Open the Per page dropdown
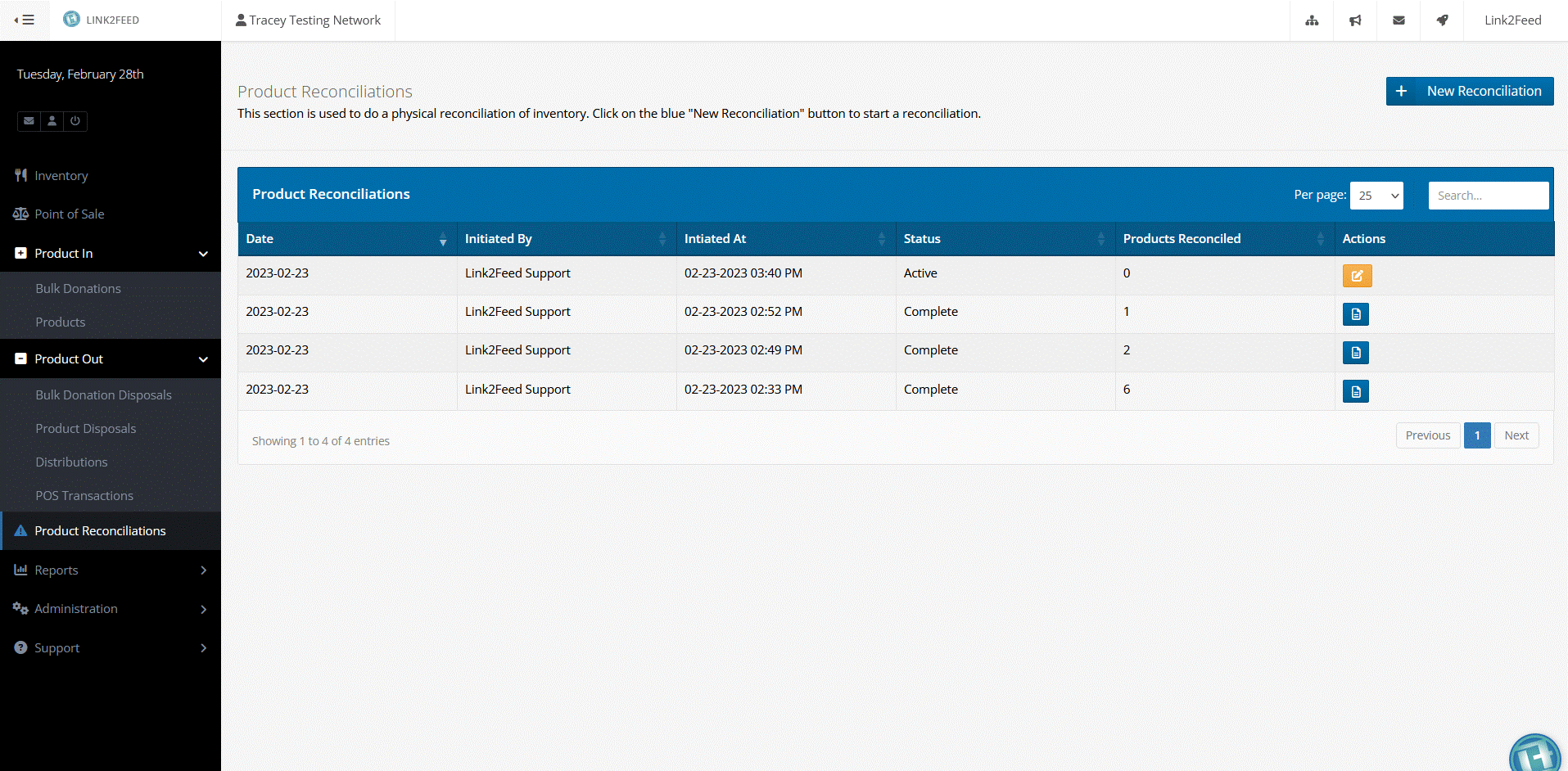 1376,195
